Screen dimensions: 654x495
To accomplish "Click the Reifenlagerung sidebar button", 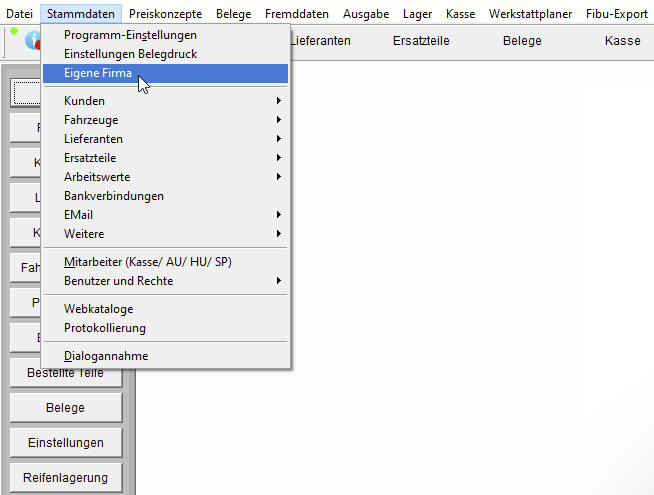I will [66, 477].
